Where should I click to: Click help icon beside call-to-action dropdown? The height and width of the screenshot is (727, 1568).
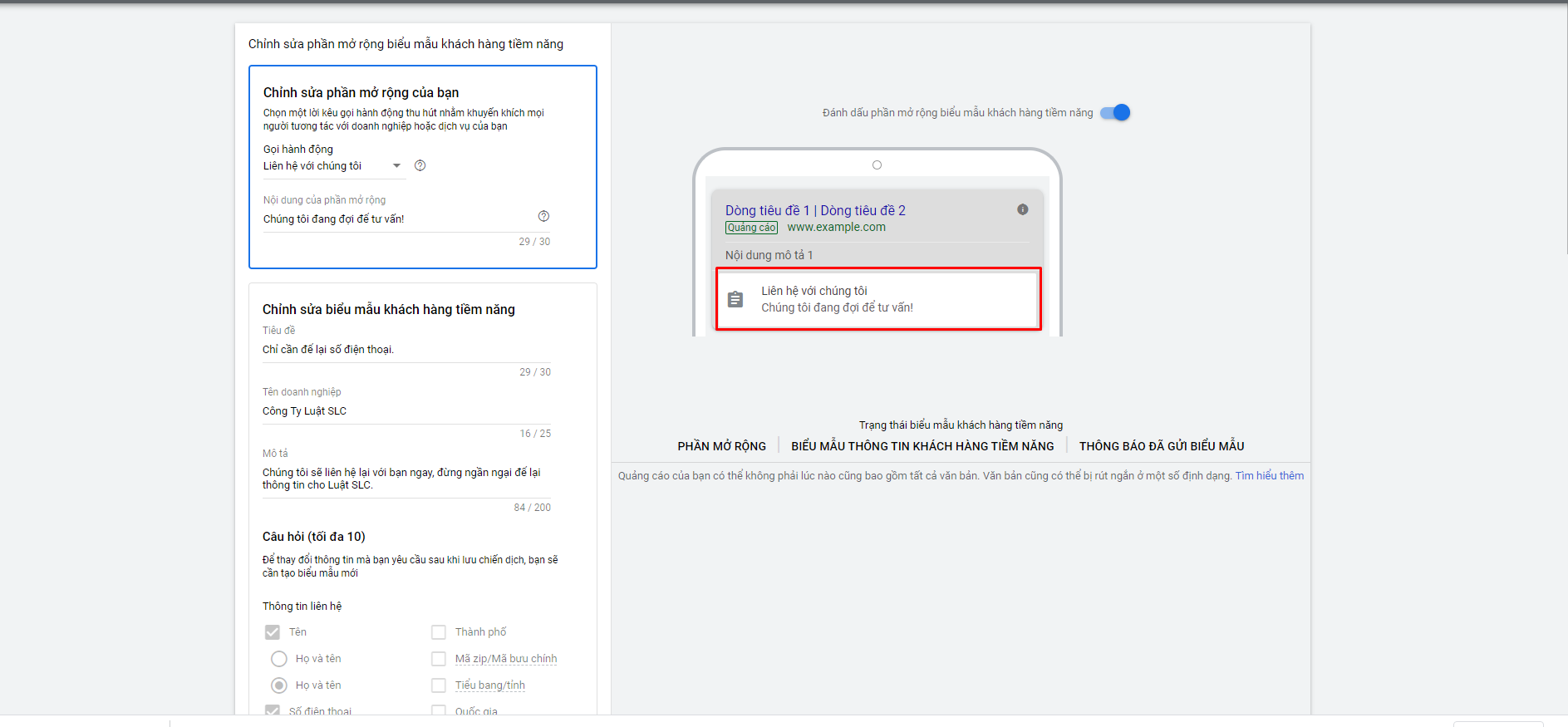click(x=420, y=165)
